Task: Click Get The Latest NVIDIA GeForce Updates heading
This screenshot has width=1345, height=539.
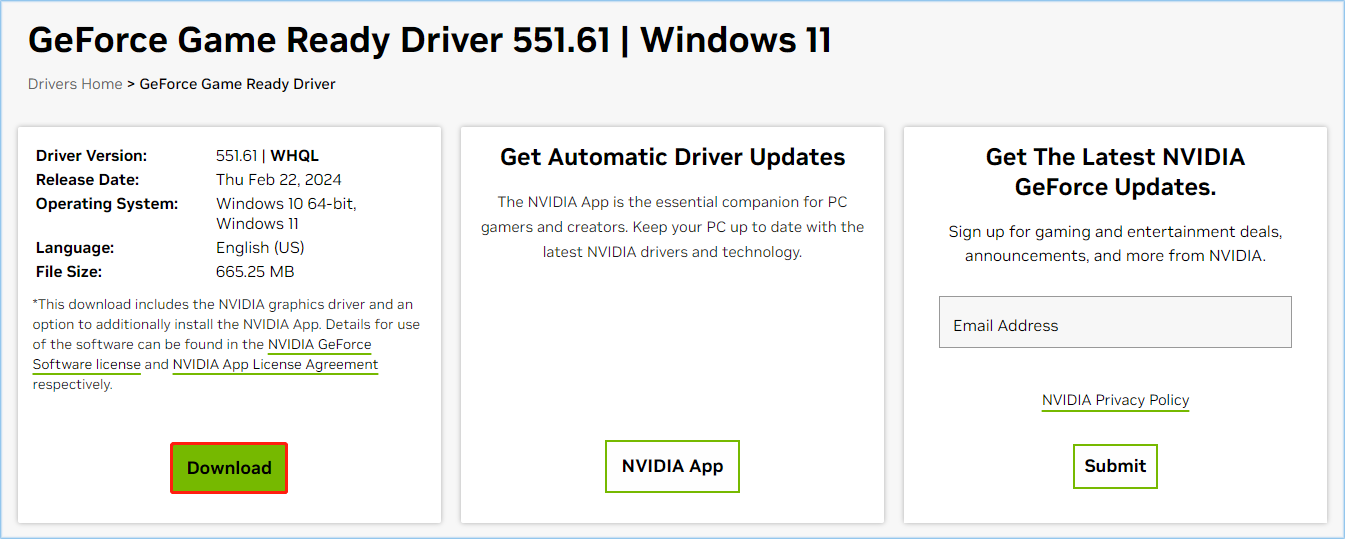Action: (1115, 172)
